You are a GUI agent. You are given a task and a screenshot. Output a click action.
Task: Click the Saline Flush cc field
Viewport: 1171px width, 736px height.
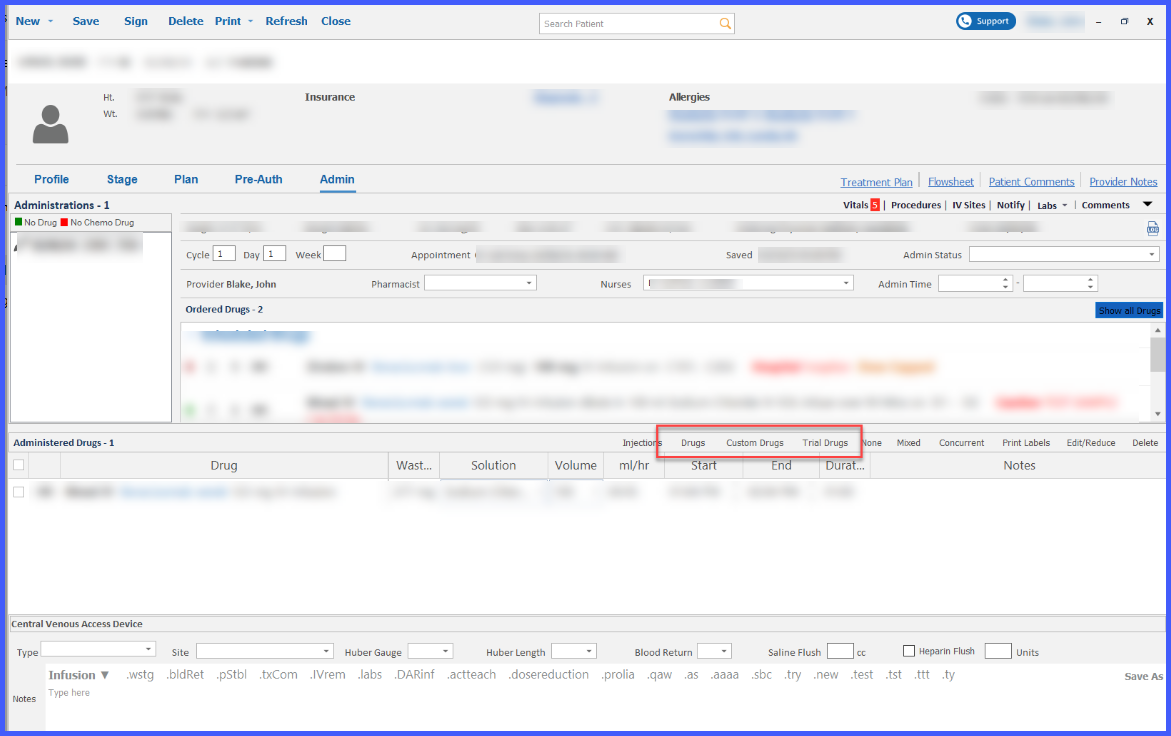click(x=840, y=651)
